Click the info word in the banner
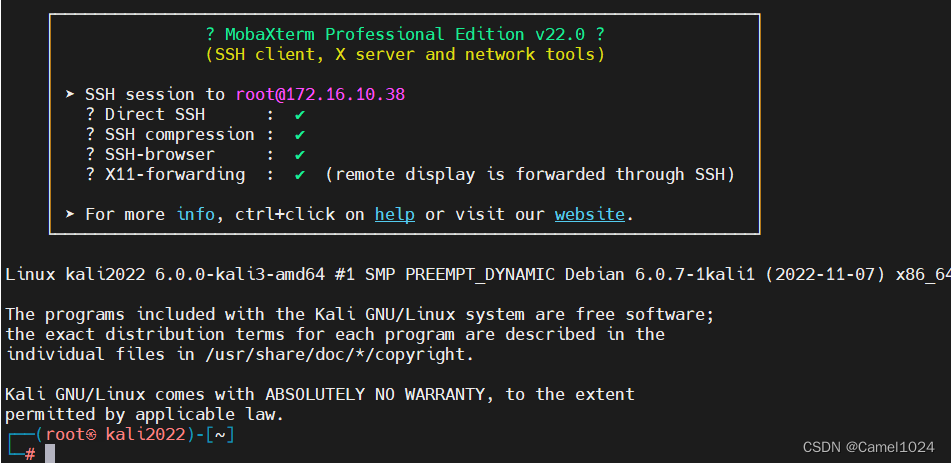The width and height of the screenshot is (951, 463). pyautogui.click(x=196, y=214)
